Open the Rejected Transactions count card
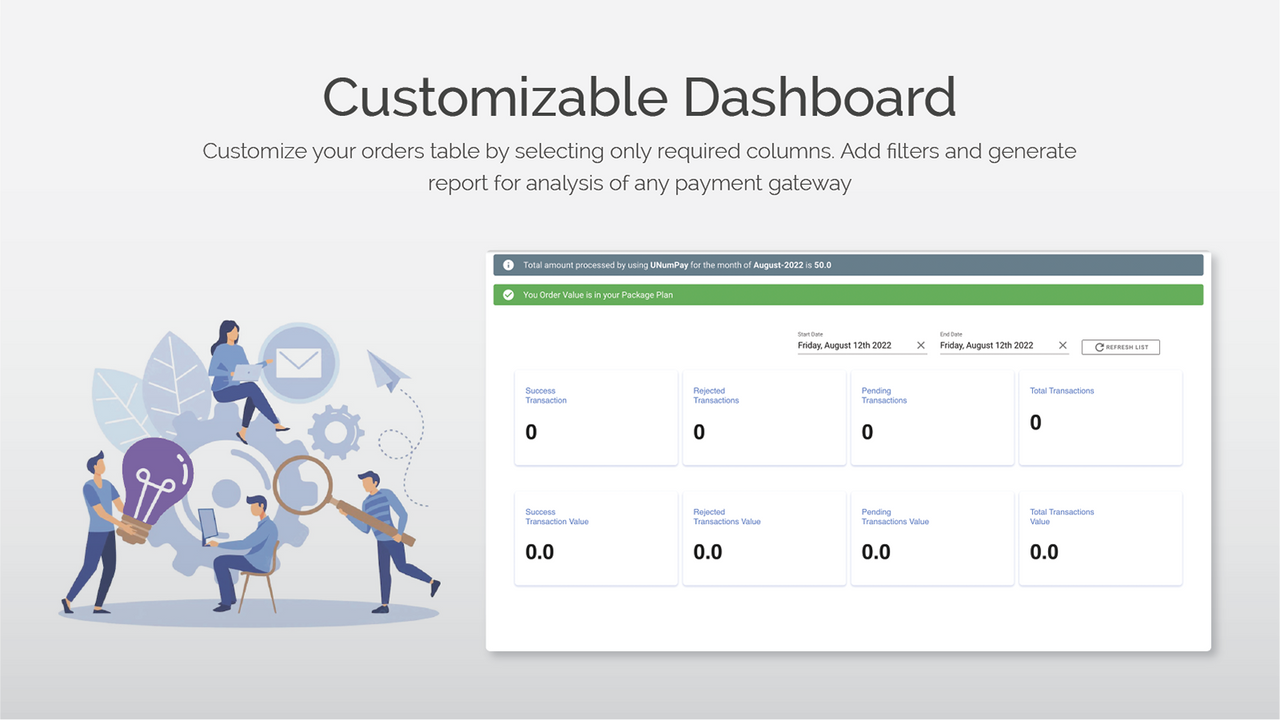 click(x=763, y=417)
